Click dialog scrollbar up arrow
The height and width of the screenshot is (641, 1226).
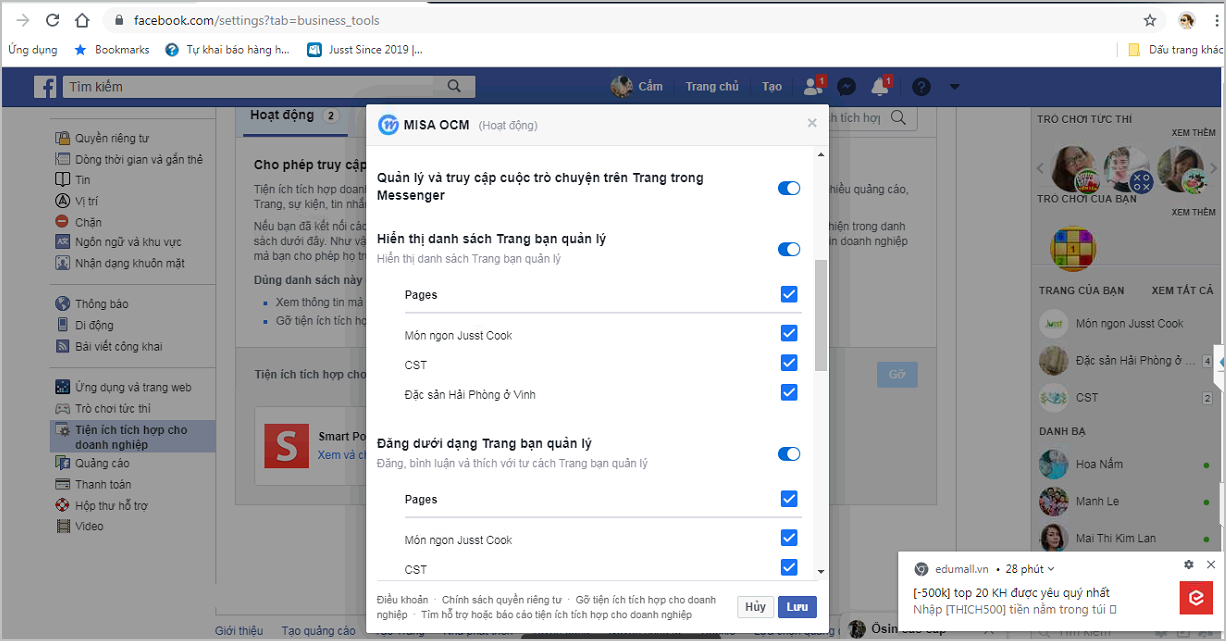[821, 155]
